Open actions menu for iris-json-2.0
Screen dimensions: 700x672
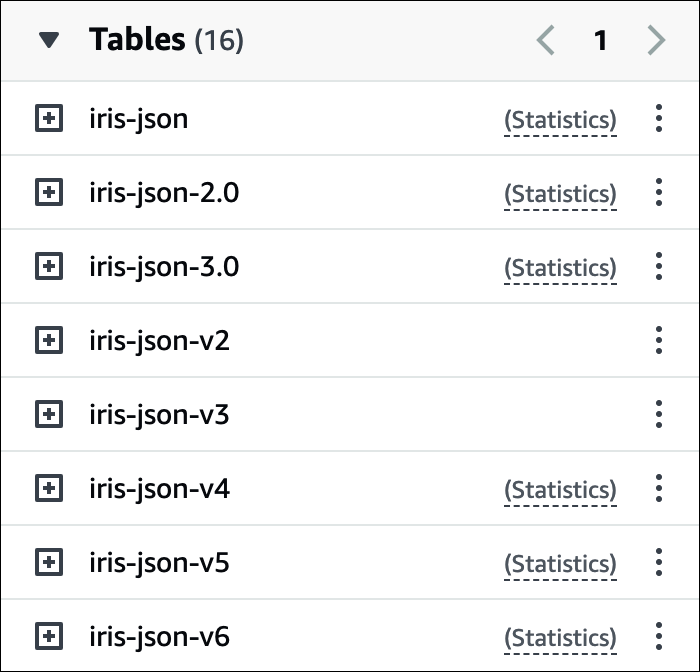tap(658, 193)
